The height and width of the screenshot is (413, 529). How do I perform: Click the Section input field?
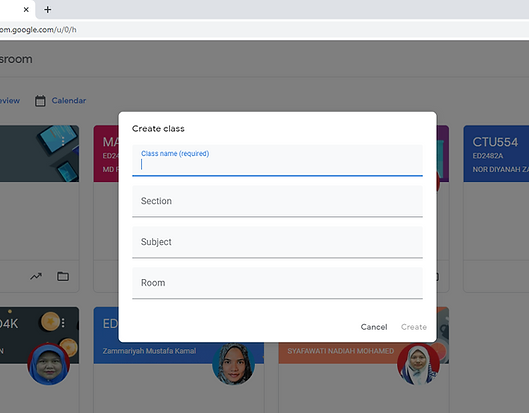pos(277,201)
